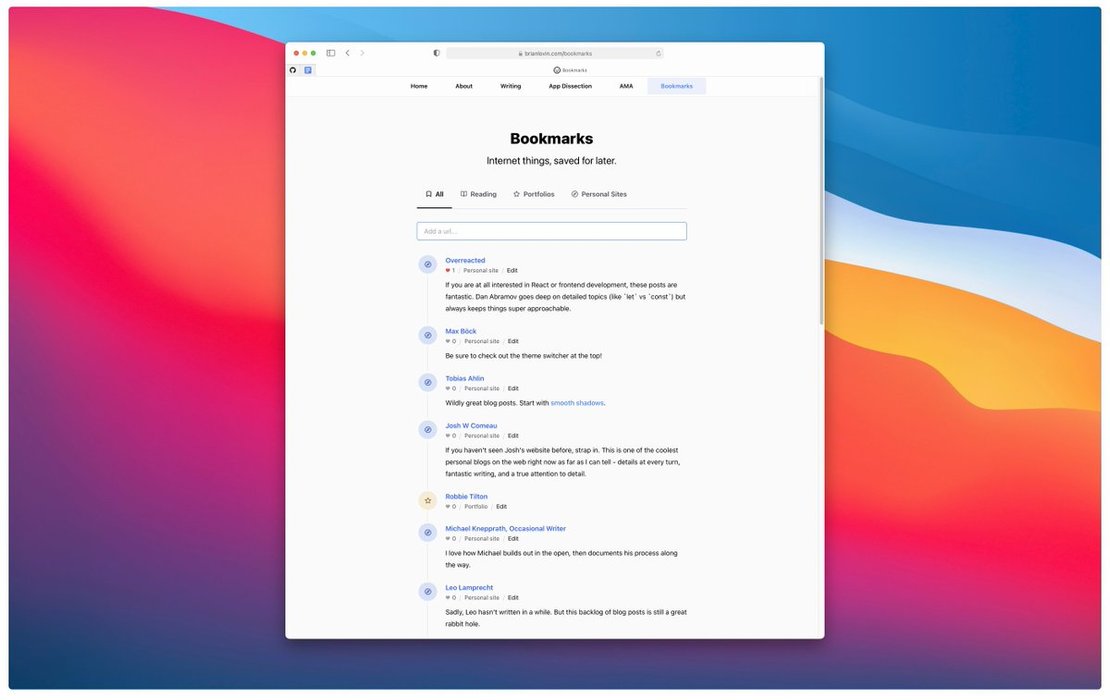Open the App Dissection nav item

(570, 86)
